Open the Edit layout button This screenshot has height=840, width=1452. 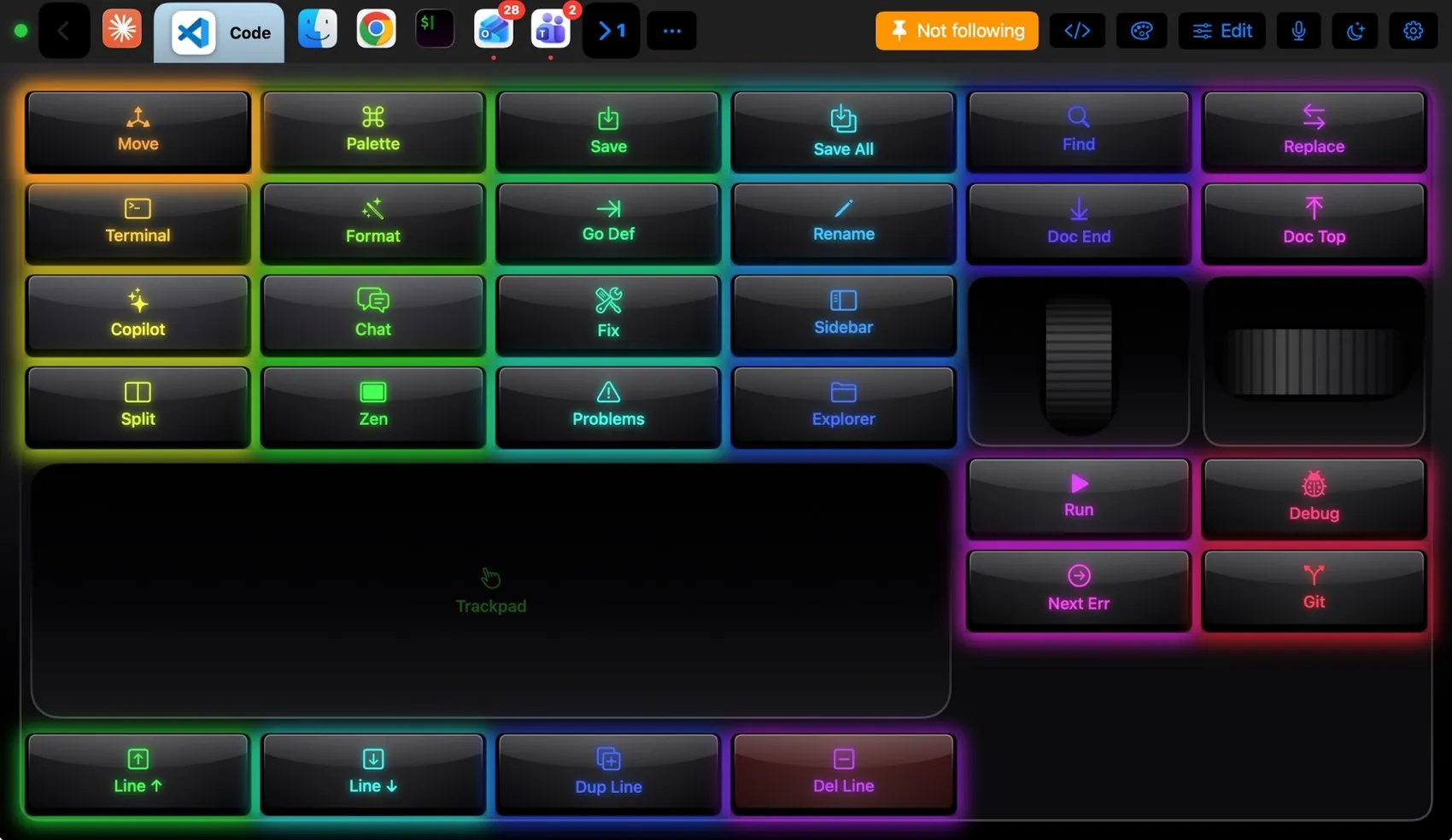coord(1222,31)
